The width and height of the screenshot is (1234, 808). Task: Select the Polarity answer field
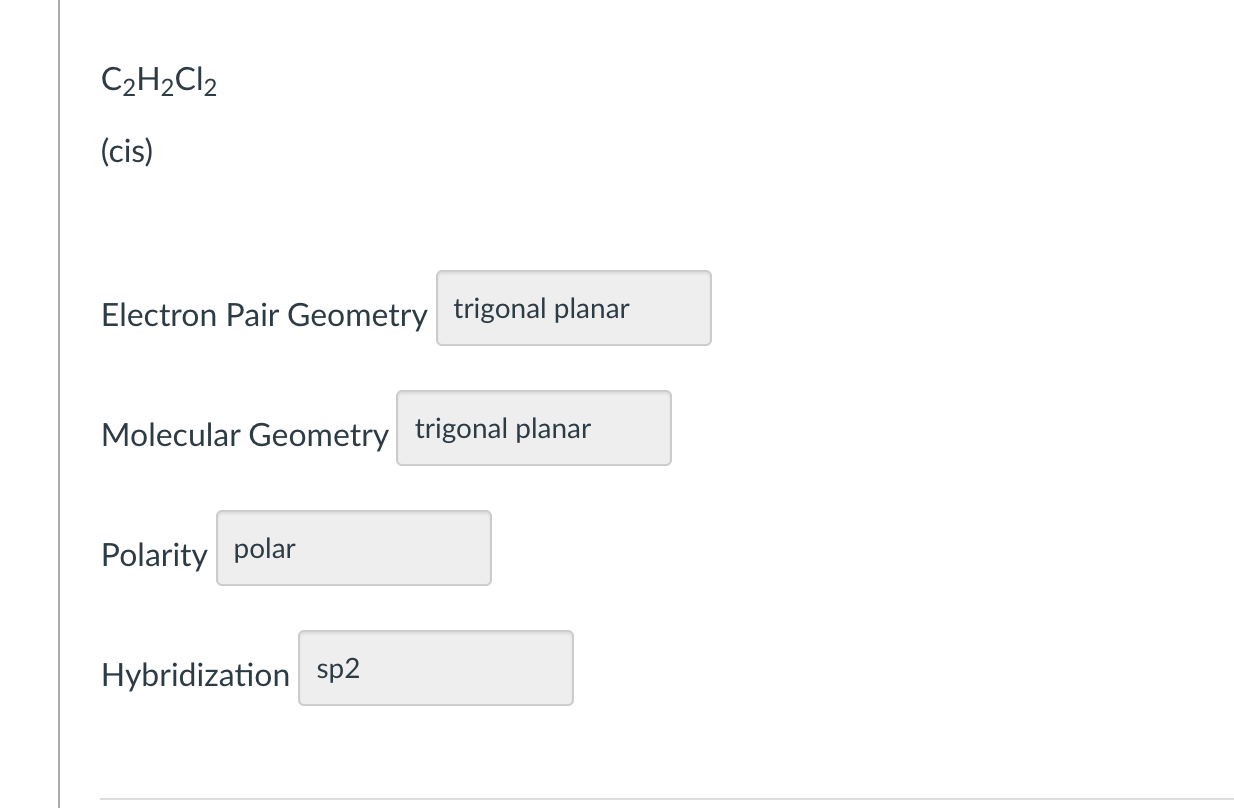click(x=354, y=548)
